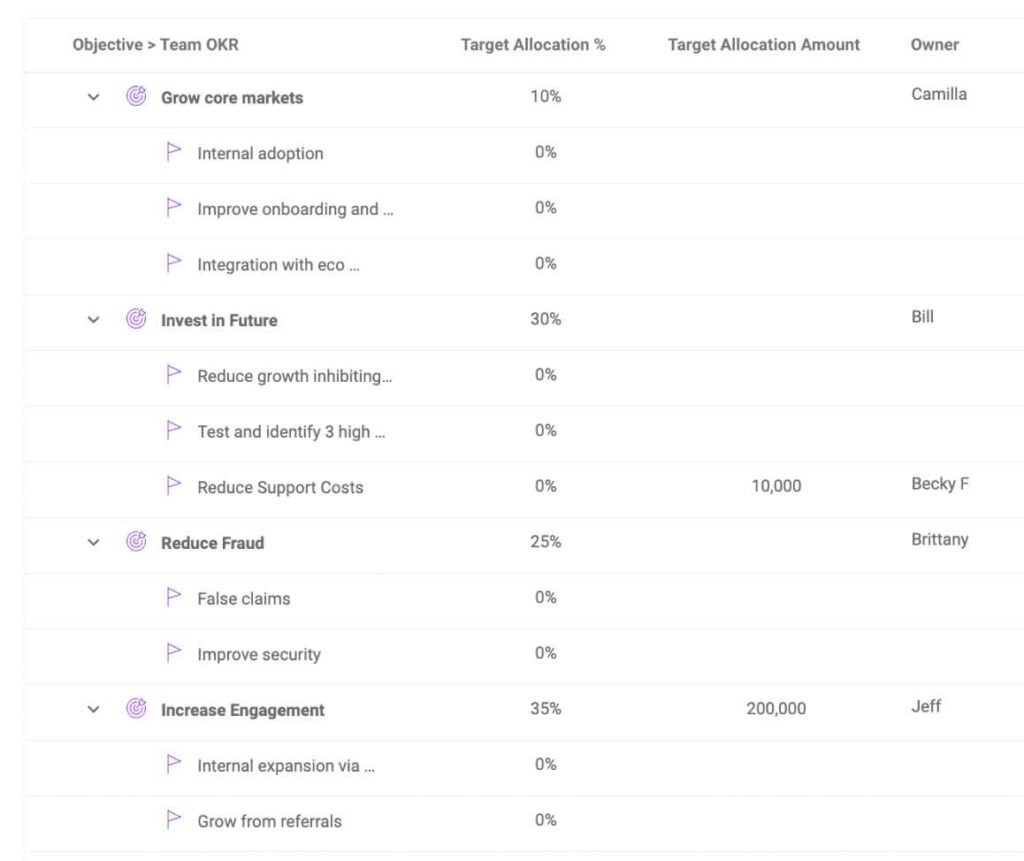Sort by Target Allocation % column header
1024x861 pixels.
click(533, 44)
